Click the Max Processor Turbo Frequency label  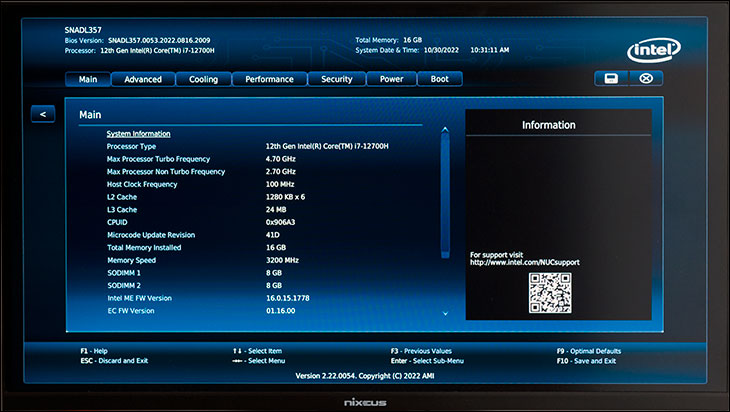[158, 159]
